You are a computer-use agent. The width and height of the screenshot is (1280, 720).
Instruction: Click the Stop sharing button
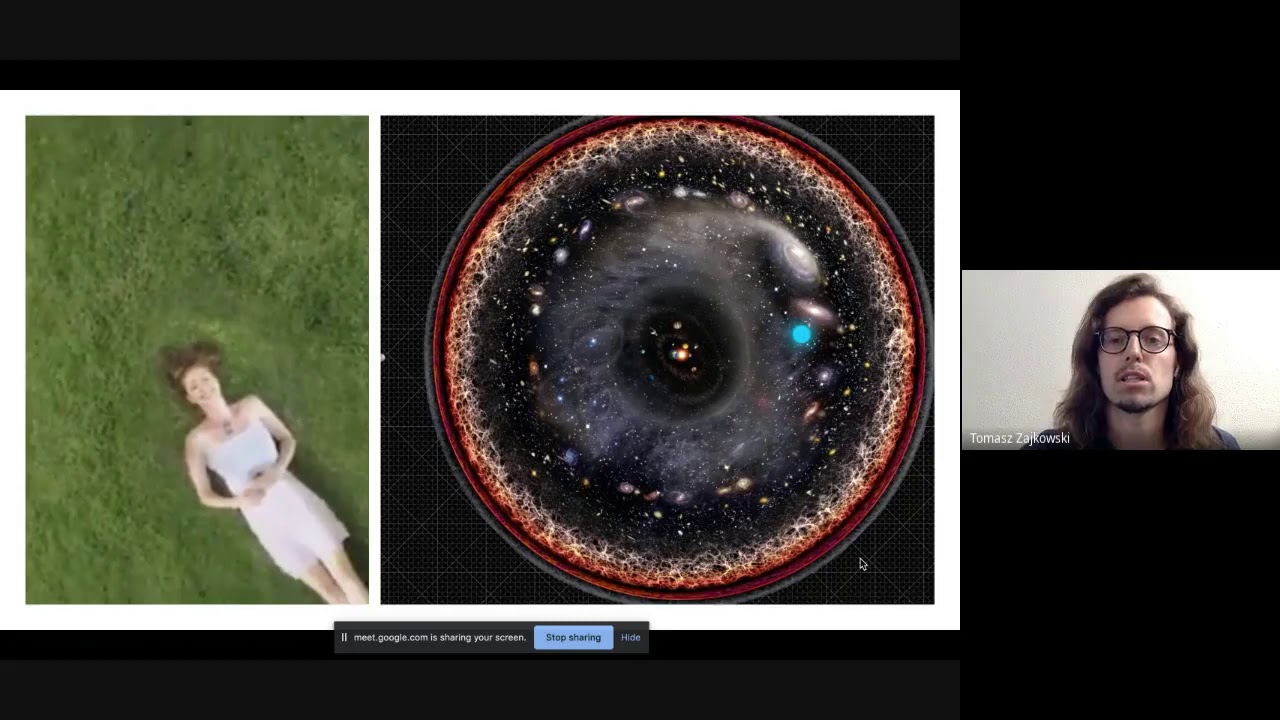click(573, 637)
